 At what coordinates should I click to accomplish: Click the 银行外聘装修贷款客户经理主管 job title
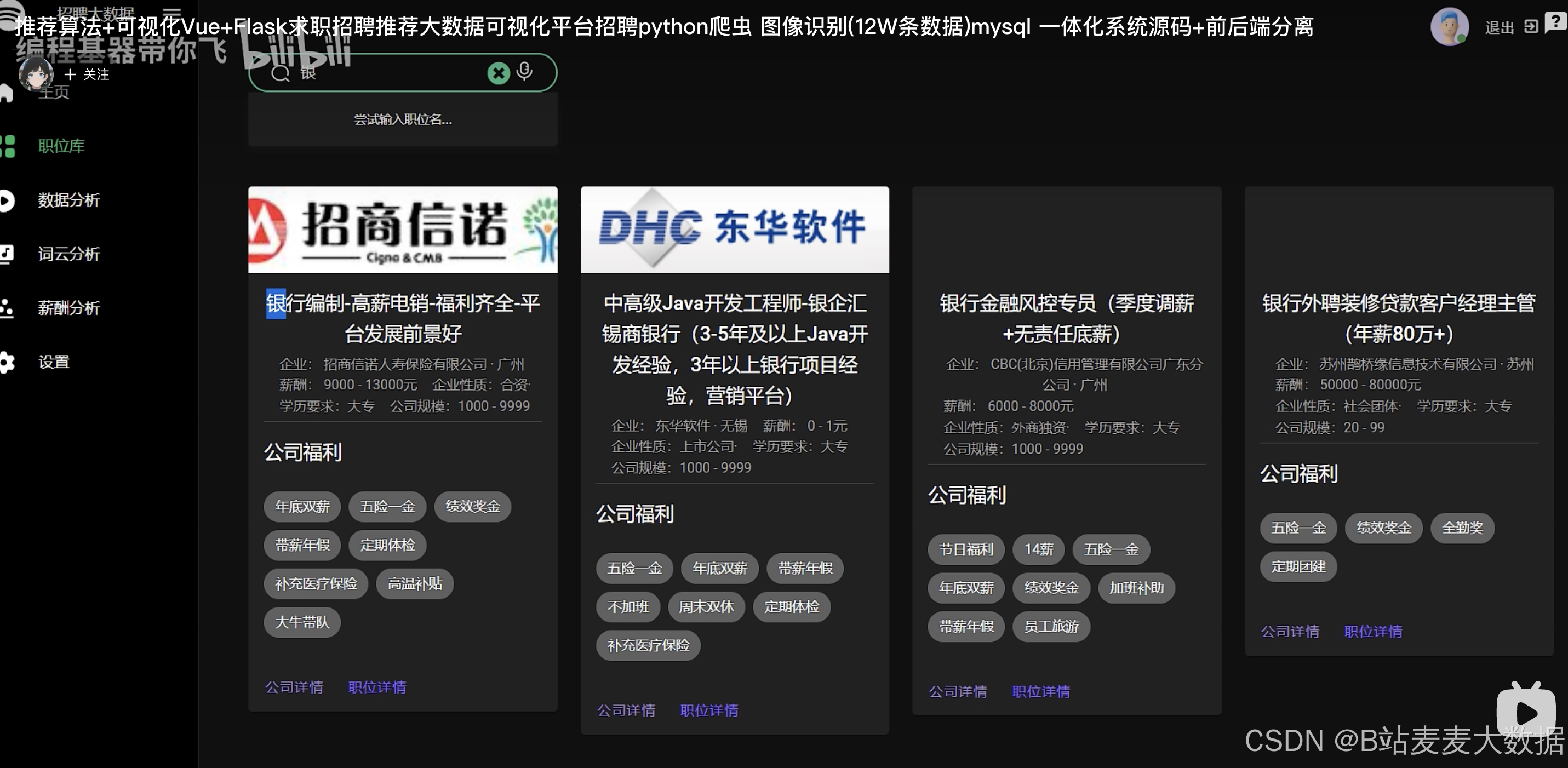[x=1399, y=318]
